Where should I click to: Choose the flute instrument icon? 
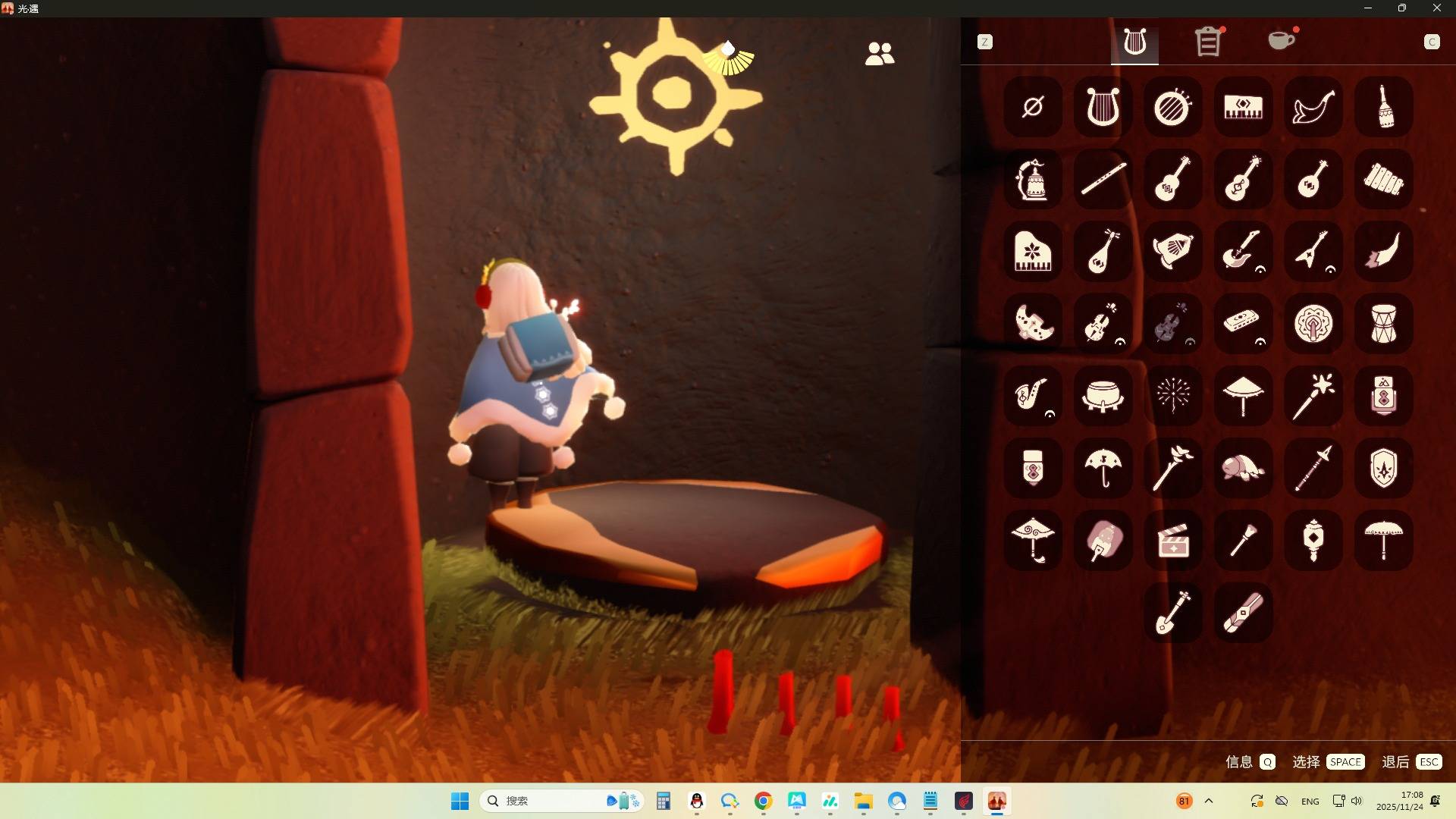point(1103,179)
